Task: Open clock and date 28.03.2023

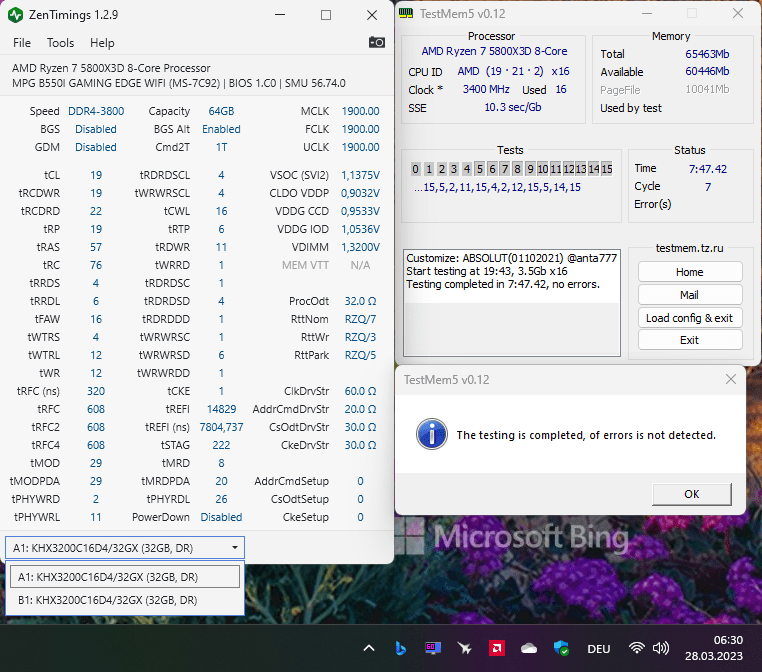Action: coord(714,648)
